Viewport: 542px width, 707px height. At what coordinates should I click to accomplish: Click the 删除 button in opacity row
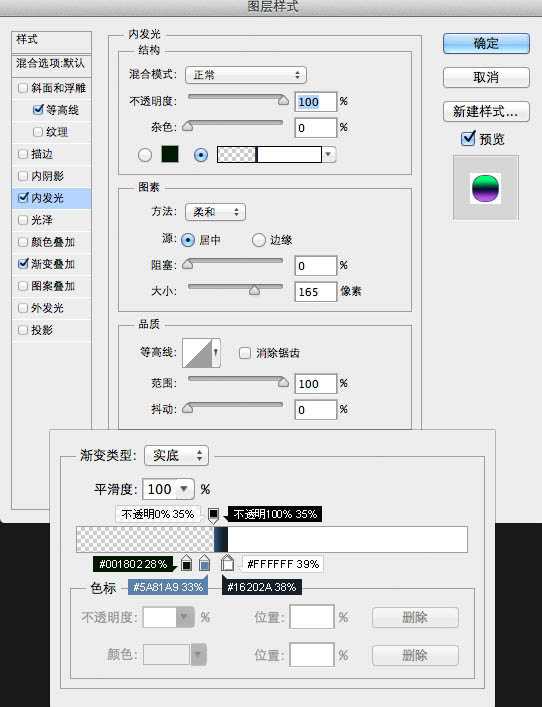(x=415, y=617)
